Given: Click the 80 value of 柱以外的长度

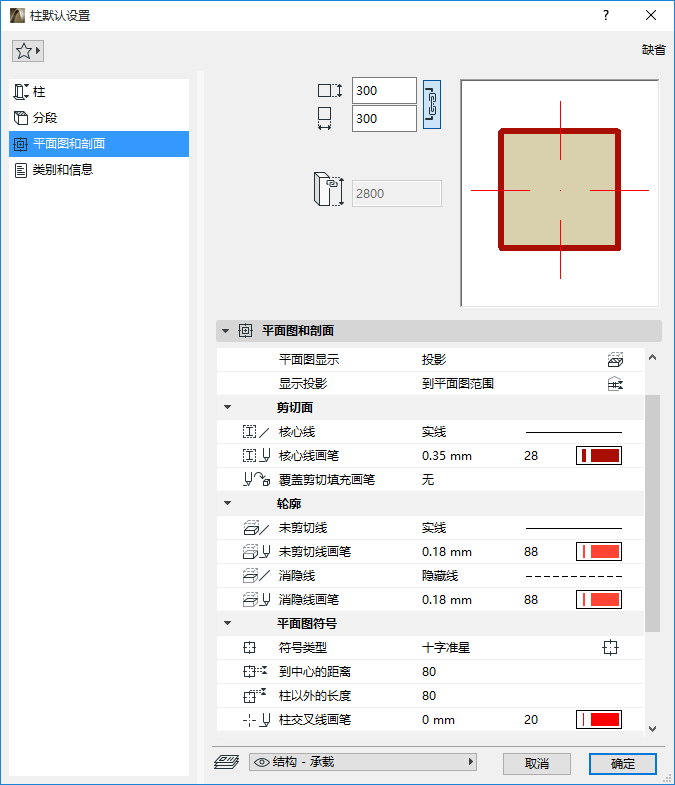Looking at the screenshot, I should tap(429, 696).
